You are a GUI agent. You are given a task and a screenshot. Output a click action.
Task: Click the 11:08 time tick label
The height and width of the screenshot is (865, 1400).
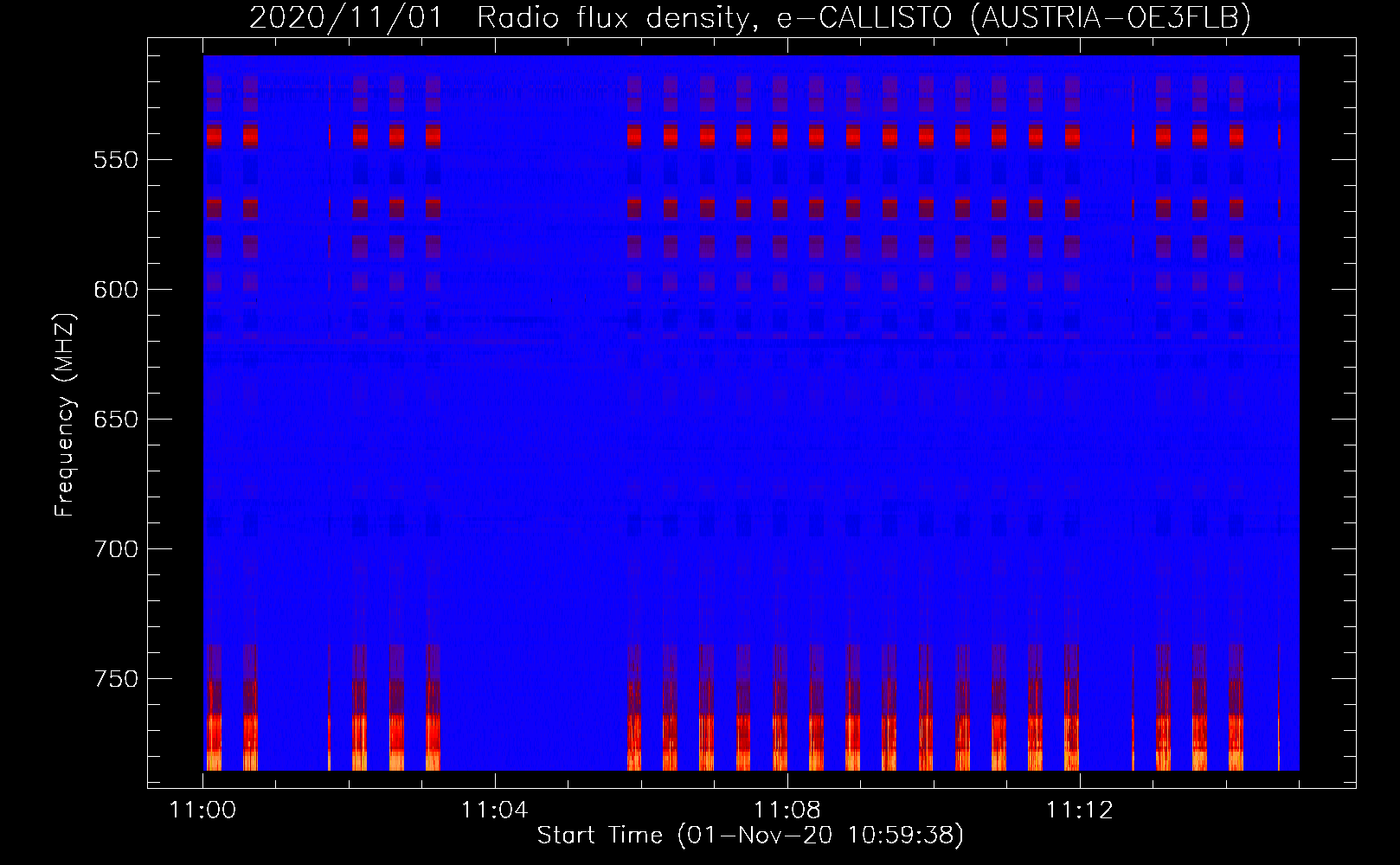[787, 811]
